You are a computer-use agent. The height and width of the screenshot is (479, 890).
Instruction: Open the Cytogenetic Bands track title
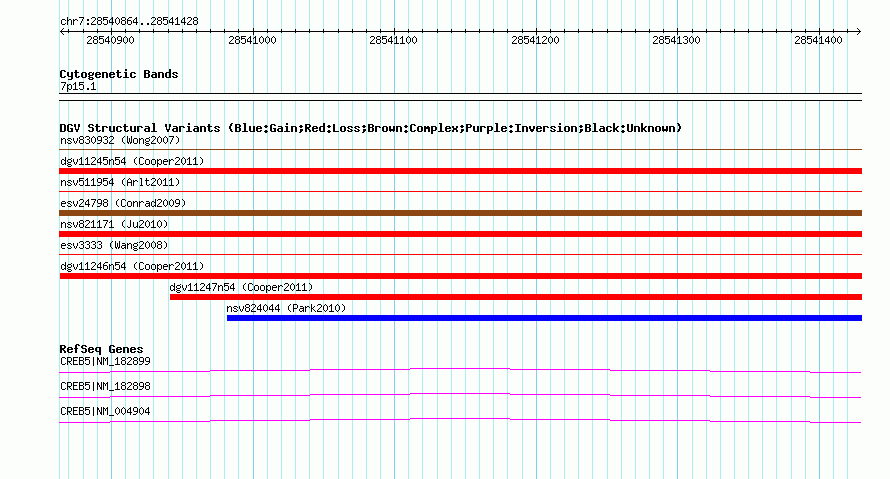[119, 74]
